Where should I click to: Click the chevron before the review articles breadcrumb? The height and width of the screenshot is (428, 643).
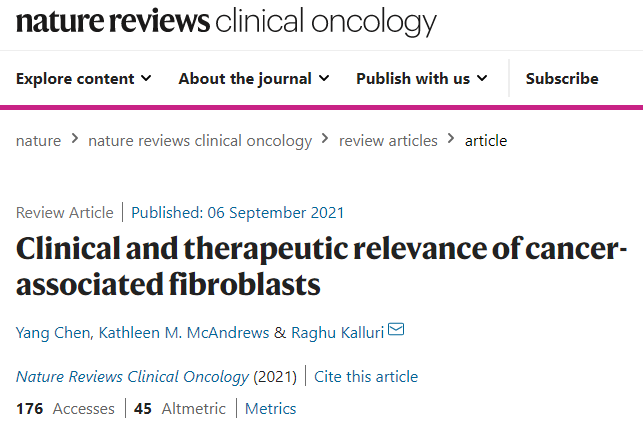pos(325,139)
